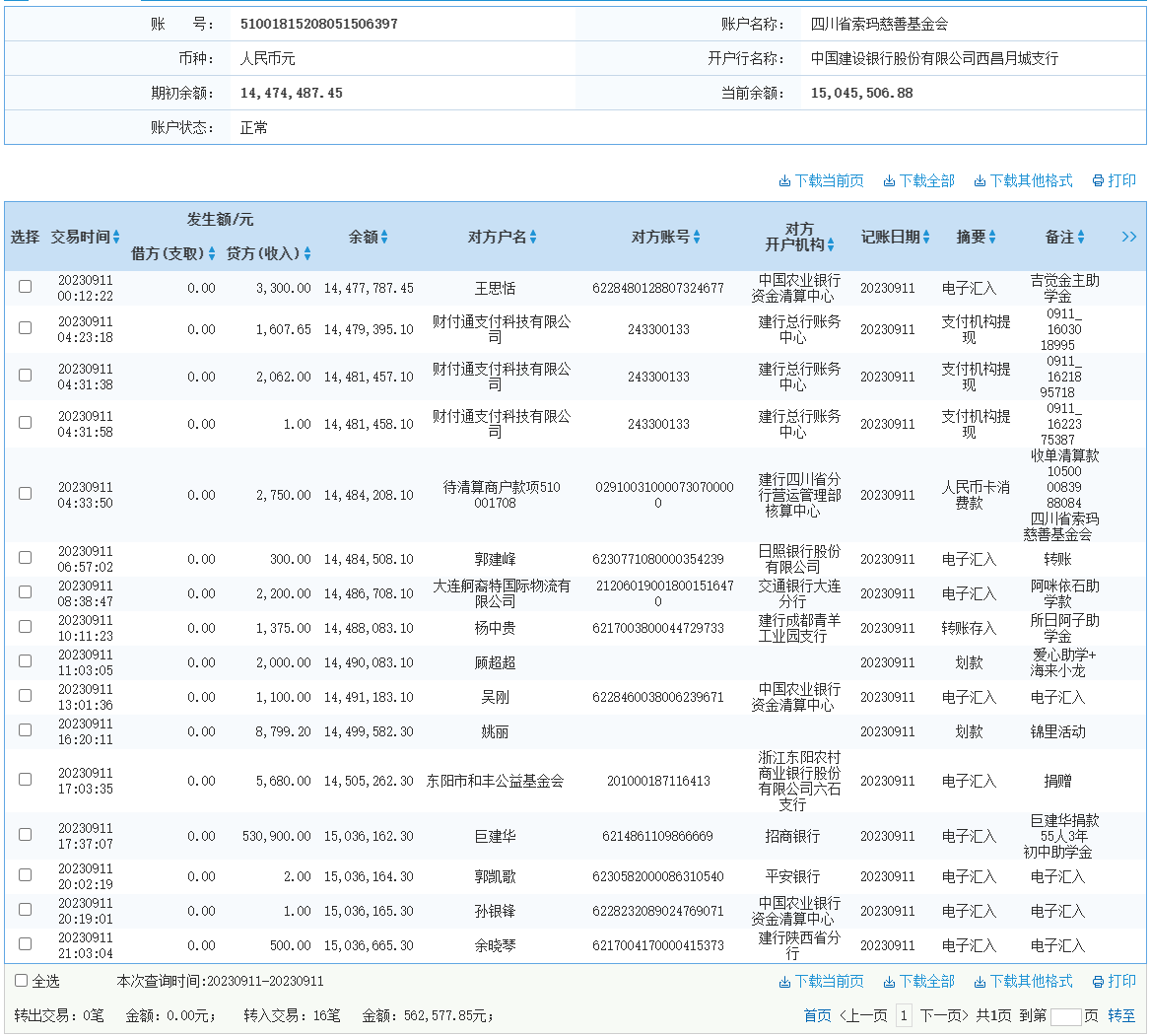Check the 全选 select-all box
Viewport: 1150px width, 1036px height.
point(22,980)
